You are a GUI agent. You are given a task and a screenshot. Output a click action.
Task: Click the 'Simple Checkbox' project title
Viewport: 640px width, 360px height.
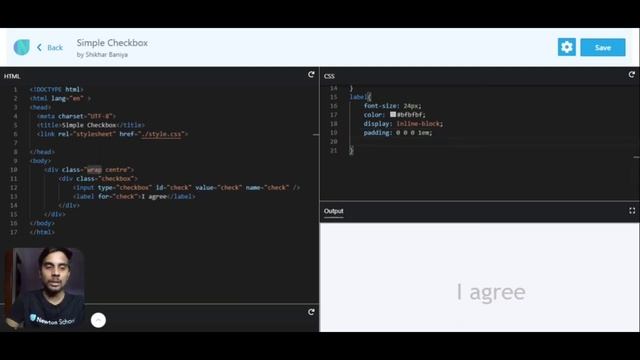(112, 43)
